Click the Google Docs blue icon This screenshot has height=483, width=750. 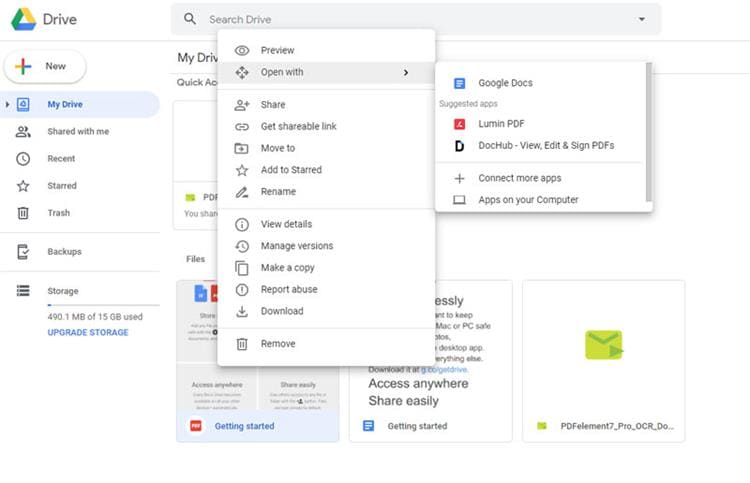[459, 84]
